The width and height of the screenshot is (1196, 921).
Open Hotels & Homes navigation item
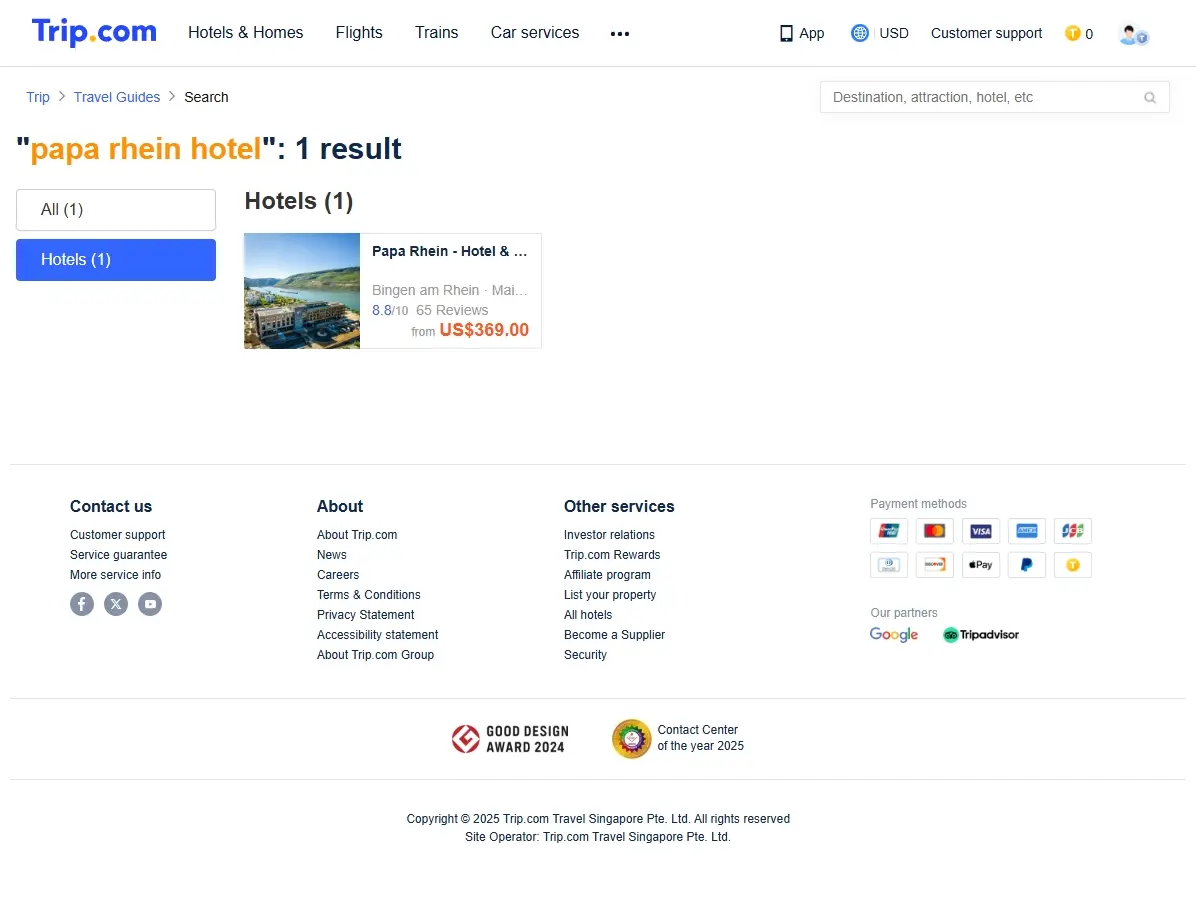point(246,33)
